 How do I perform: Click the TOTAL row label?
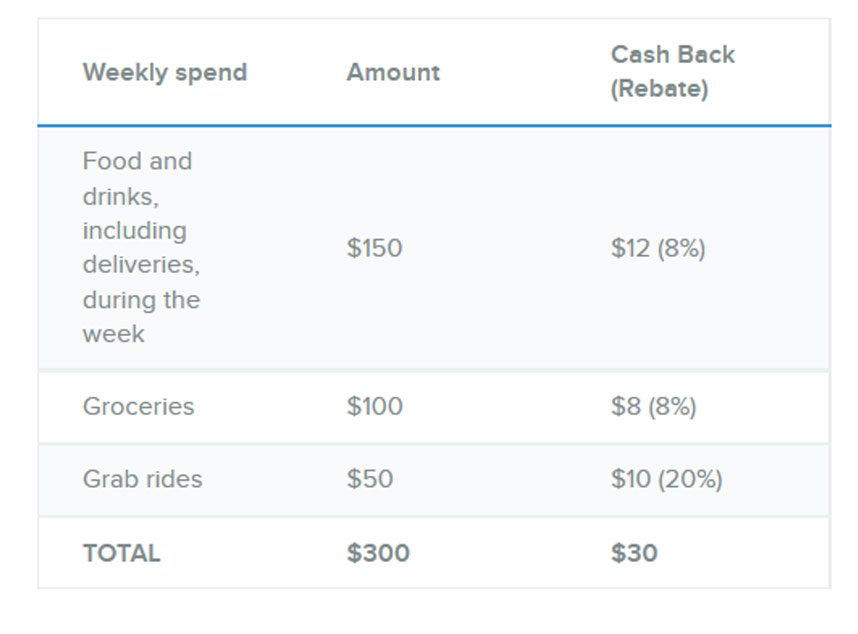point(121,553)
